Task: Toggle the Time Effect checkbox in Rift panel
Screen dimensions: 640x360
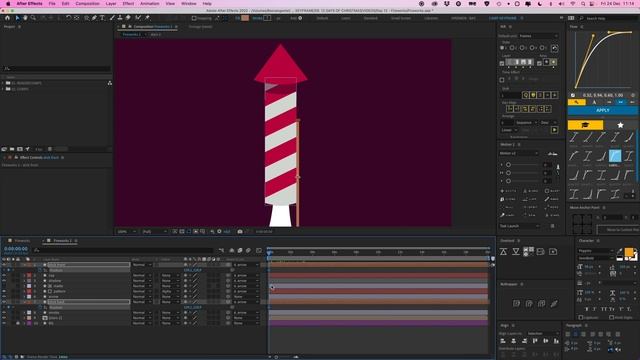Action: click(x=502, y=80)
